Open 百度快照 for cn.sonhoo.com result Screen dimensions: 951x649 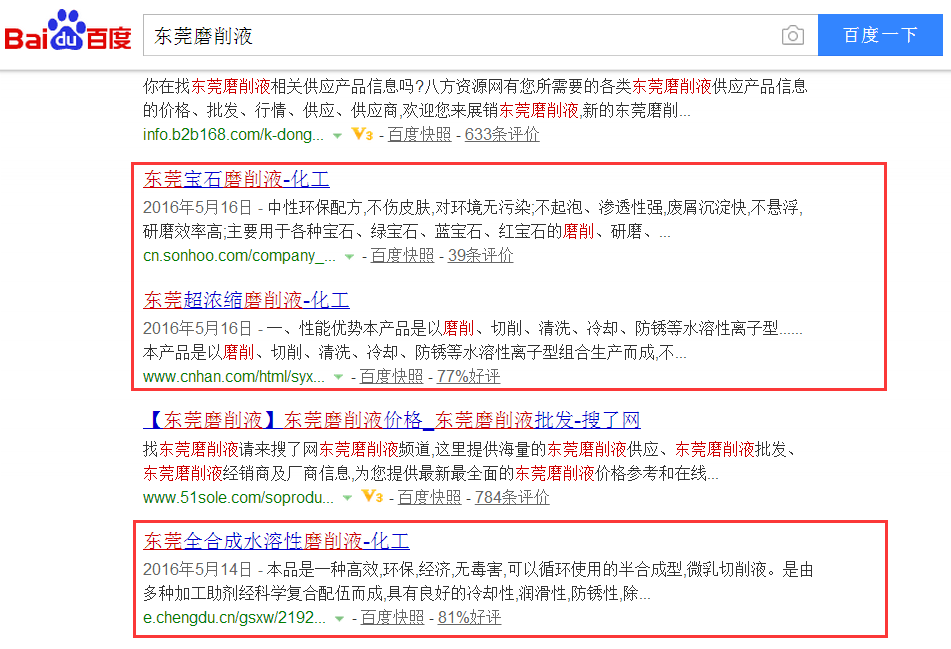402,256
